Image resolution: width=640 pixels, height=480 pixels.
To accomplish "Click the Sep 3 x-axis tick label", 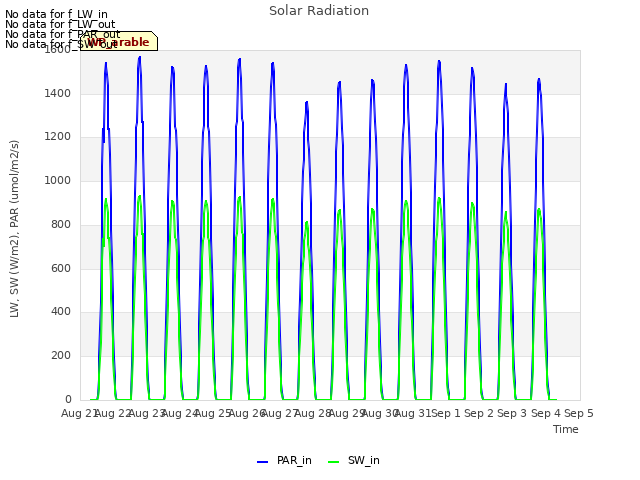I will 512,413.
